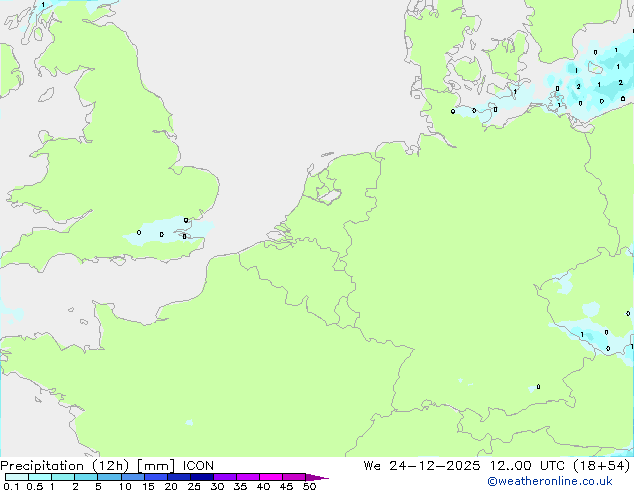Click the 1–2 mm legend swatch
The image size is (634, 490).
(63, 477)
